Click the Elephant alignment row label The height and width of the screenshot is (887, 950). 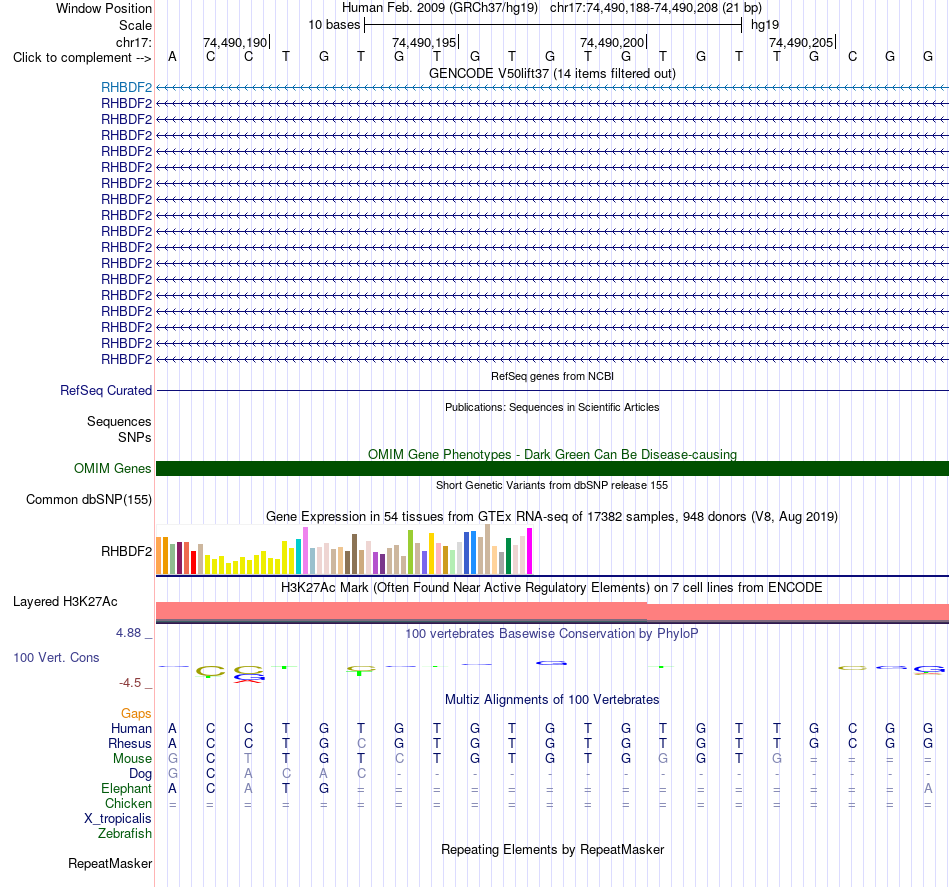click(127, 788)
